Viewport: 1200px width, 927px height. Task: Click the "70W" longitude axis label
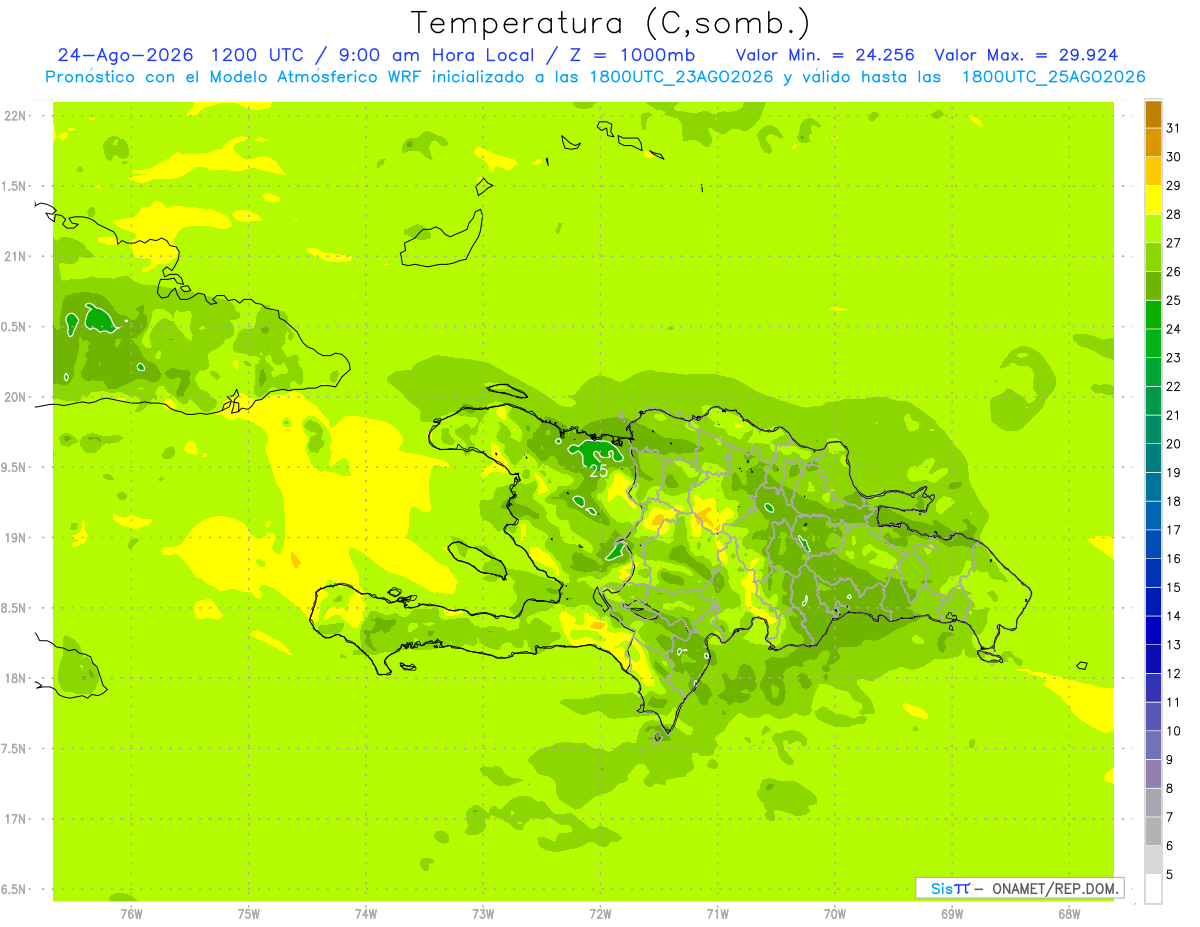tap(835, 914)
